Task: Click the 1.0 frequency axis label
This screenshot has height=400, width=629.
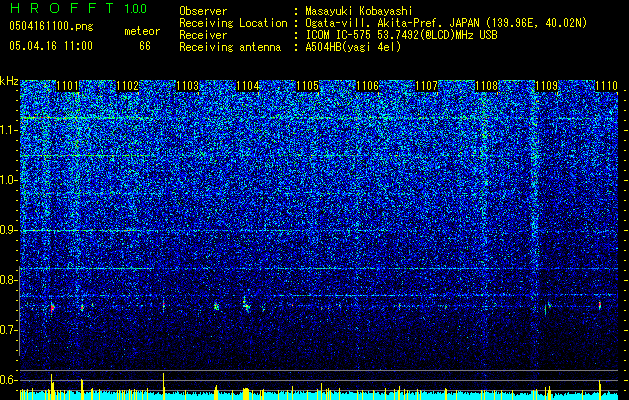Action: [9, 181]
